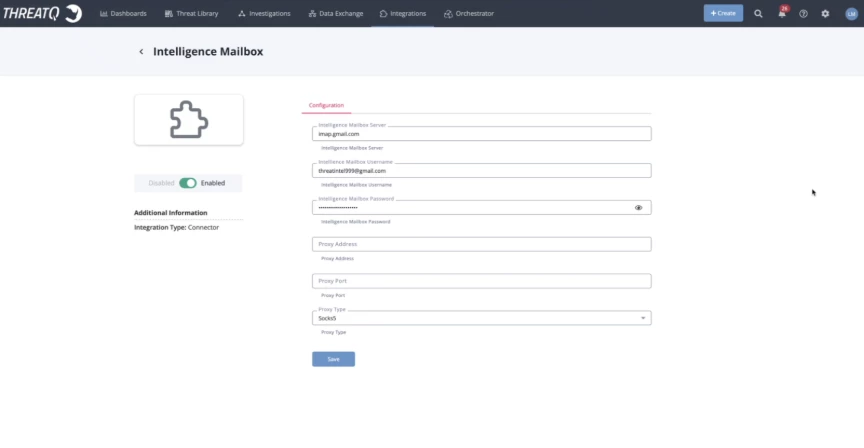864x448 pixels.
Task: Toggle the Disabled/Enabled integration switch
Action: [187, 183]
